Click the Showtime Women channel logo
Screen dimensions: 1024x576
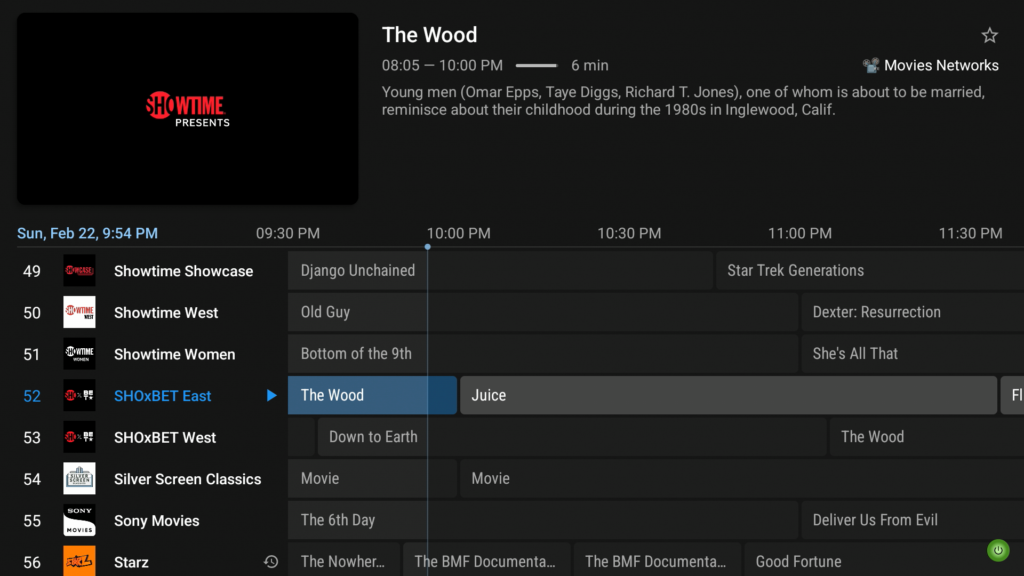point(79,354)
